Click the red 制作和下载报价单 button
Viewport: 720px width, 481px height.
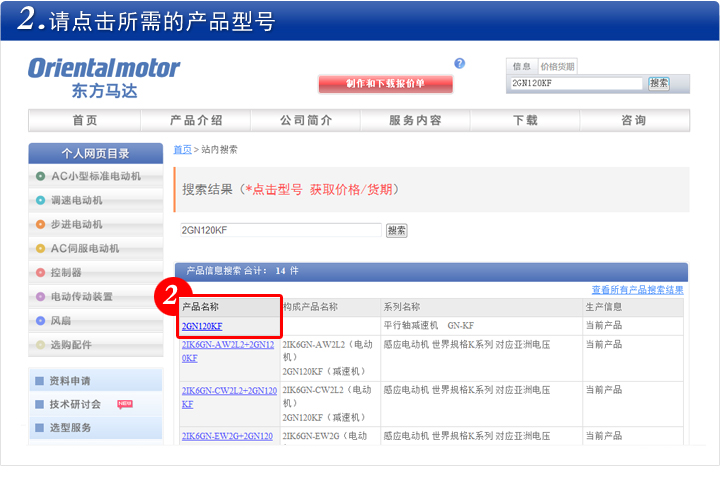pos(385,84)
